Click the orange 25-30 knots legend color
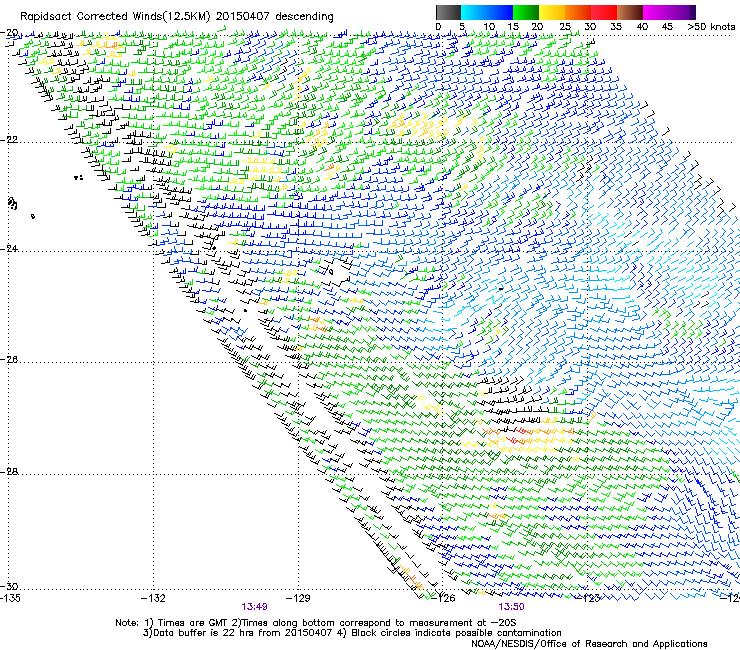The image size is (740, 650). (578, 12)
